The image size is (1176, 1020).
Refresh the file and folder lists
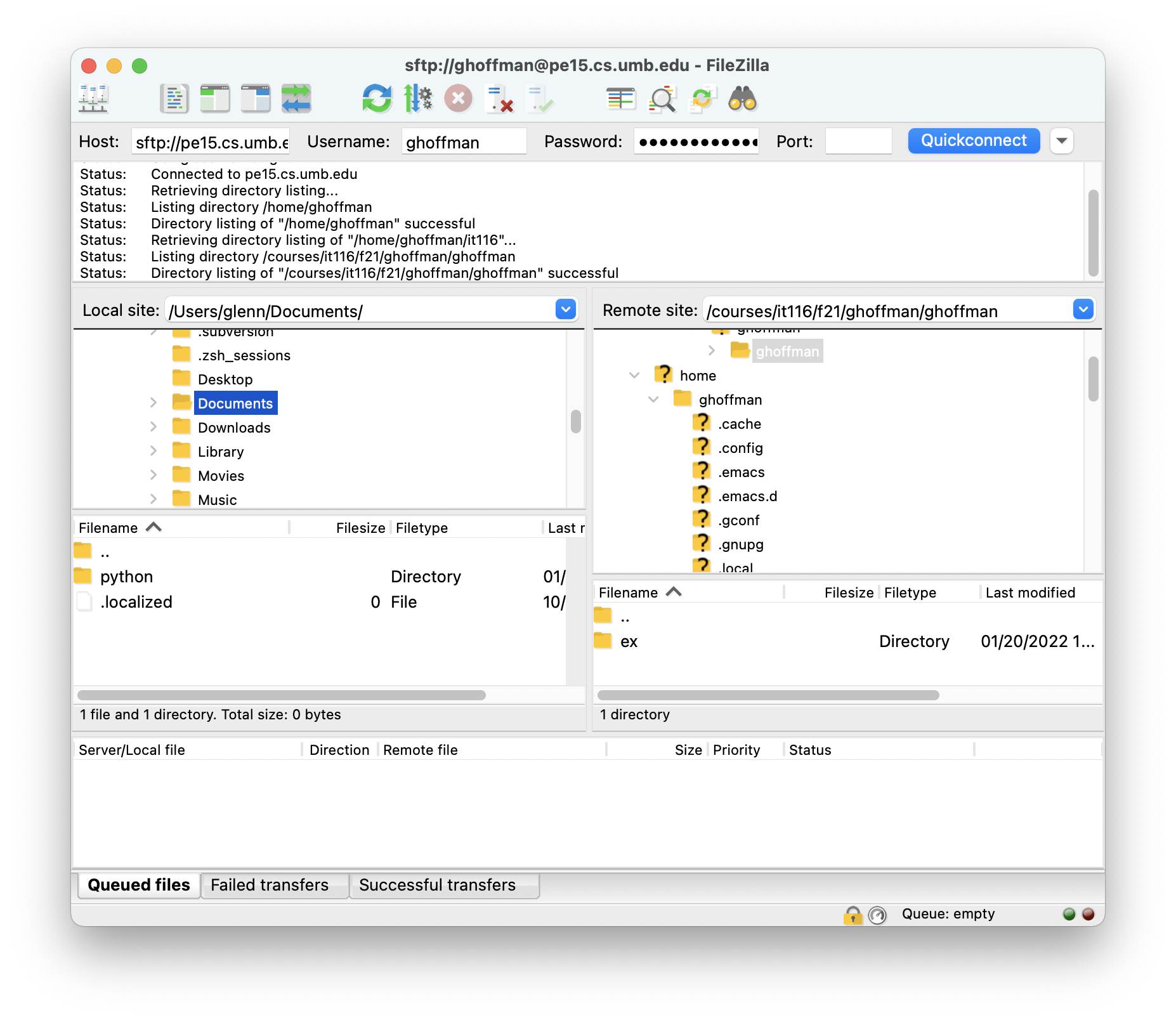[x=377, y=100]
